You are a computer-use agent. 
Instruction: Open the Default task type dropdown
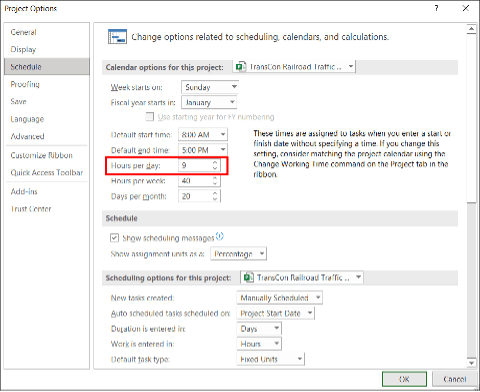271,359
